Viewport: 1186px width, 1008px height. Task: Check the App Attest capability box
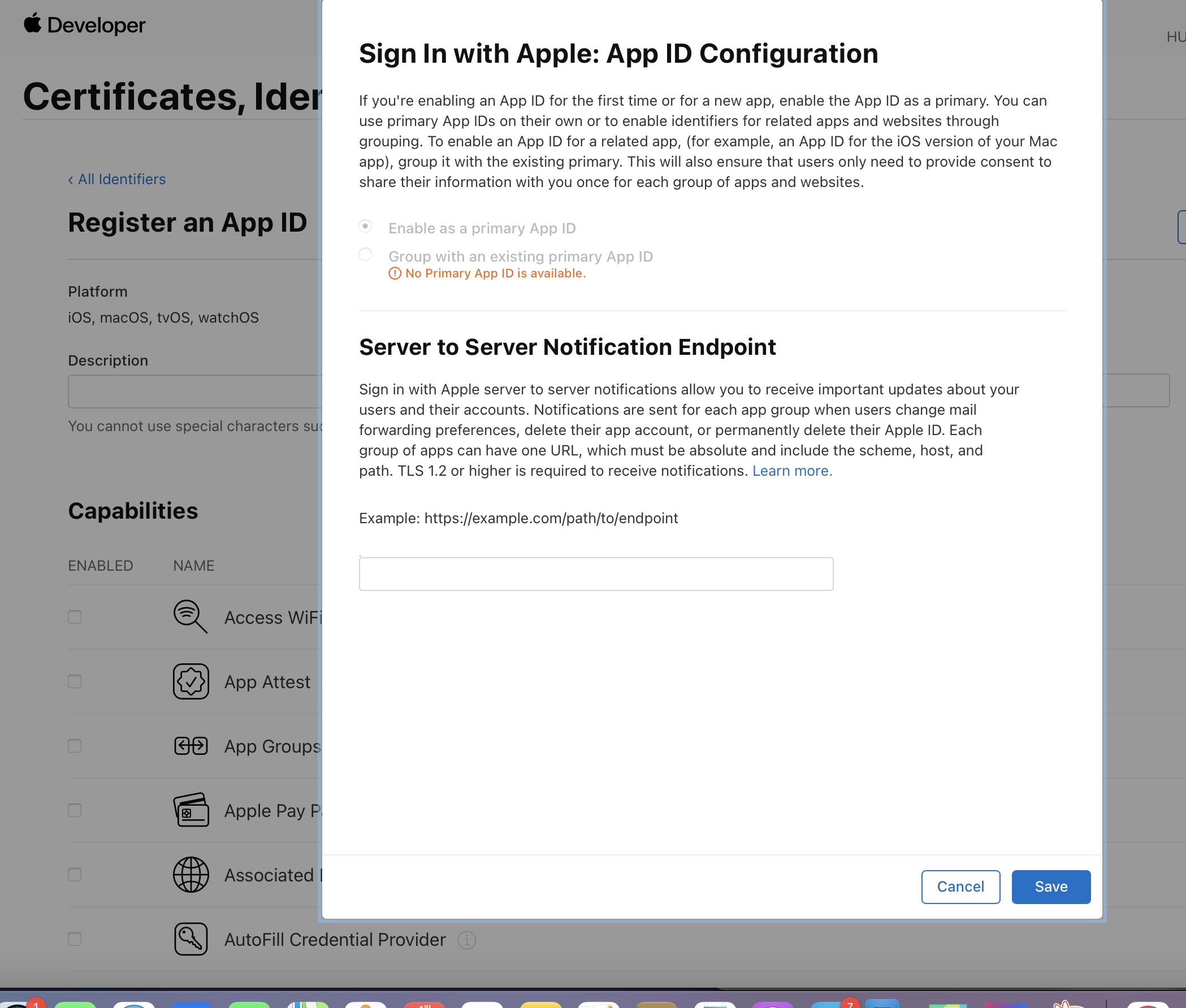click(75, 681)
